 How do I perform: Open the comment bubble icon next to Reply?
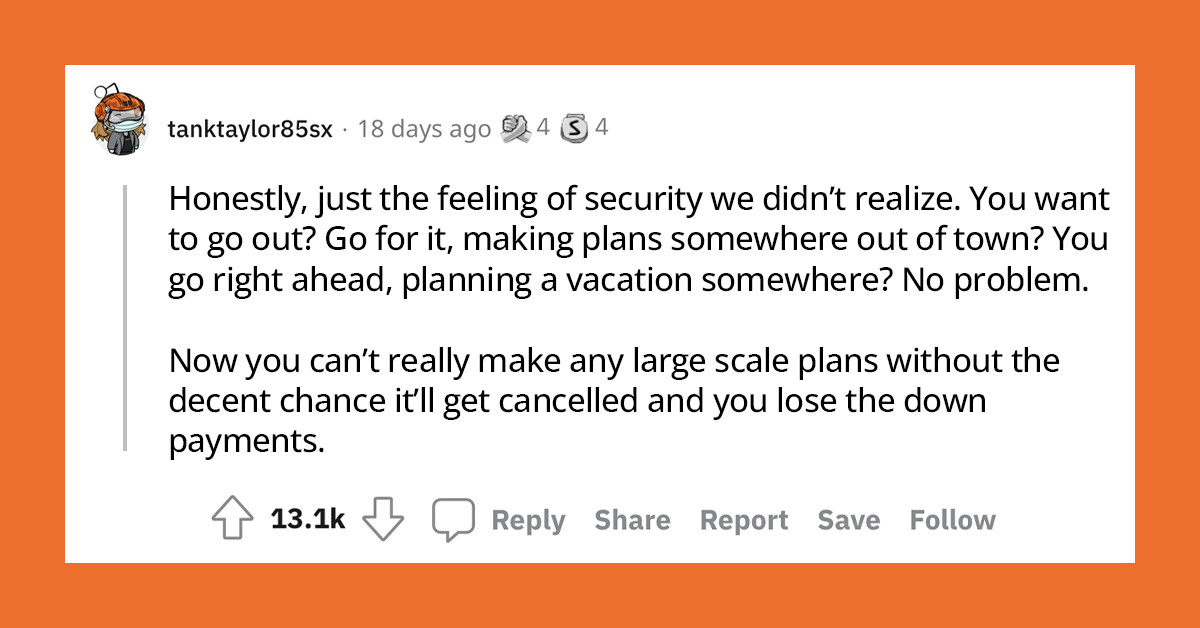453,516
